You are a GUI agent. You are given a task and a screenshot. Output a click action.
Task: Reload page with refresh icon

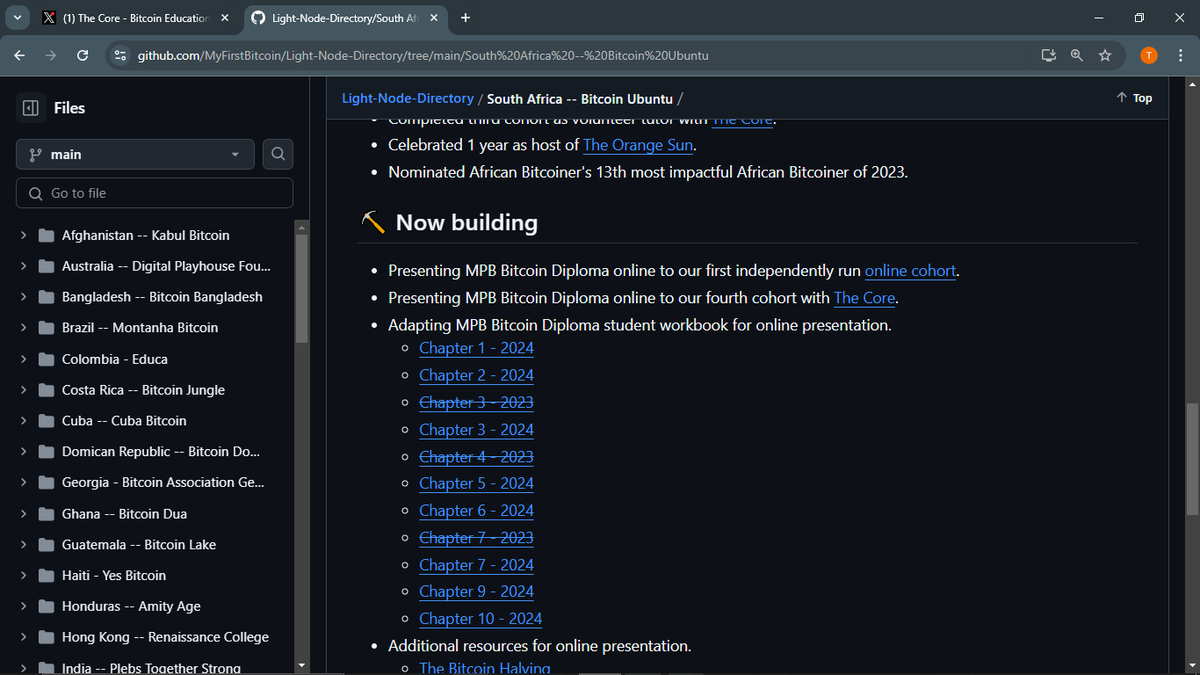pyautogui.click(x=83, y=55)
